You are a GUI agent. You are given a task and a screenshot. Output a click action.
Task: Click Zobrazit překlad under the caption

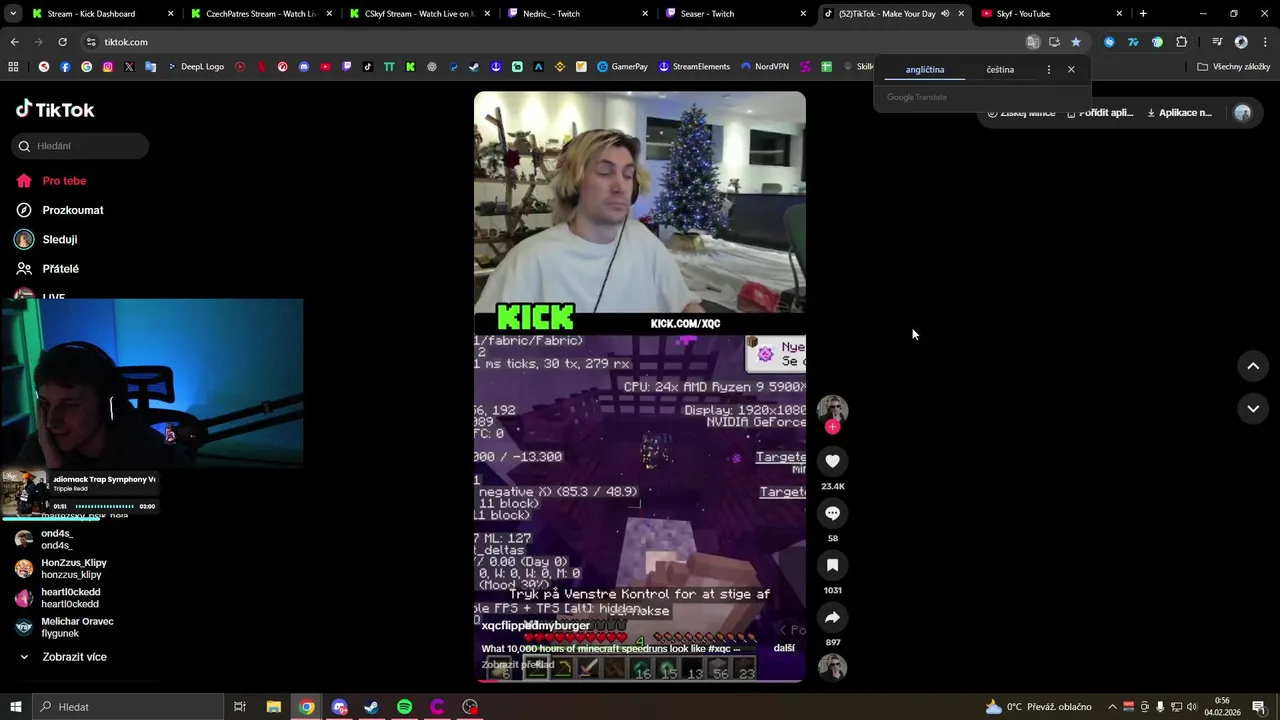pyautogui.click(x=518, y=664)
